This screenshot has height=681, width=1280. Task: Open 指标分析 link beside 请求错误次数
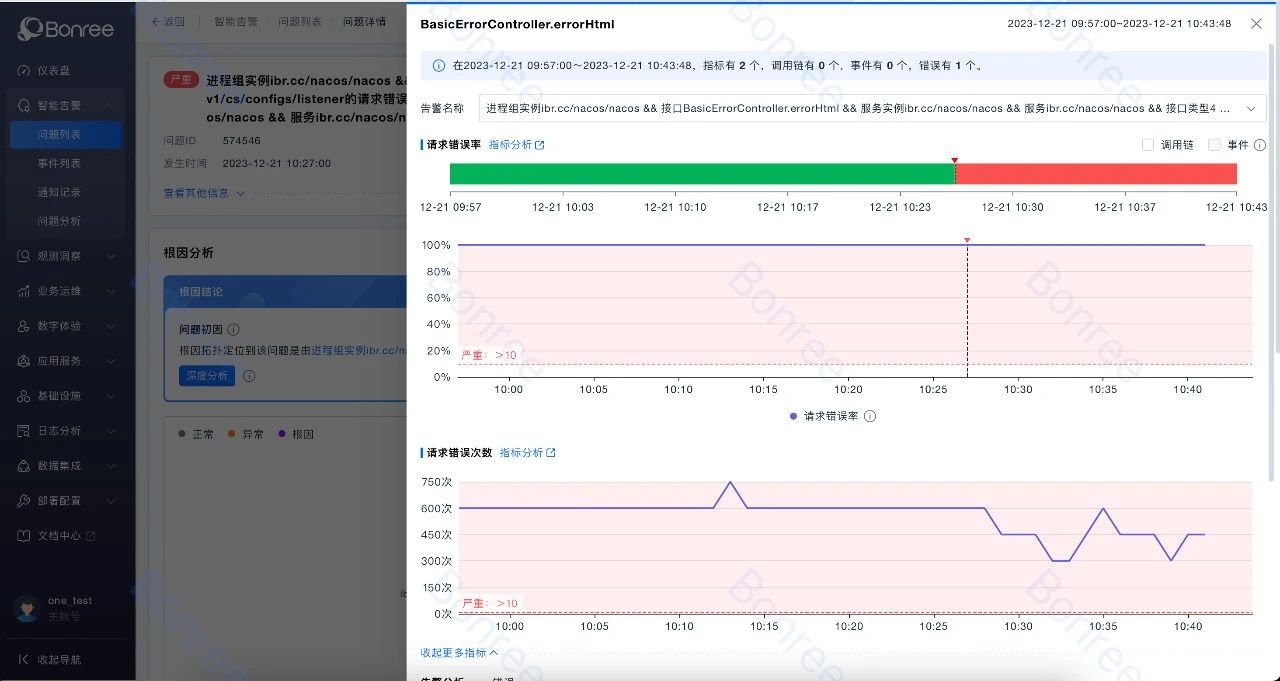(x=527, y=453)
